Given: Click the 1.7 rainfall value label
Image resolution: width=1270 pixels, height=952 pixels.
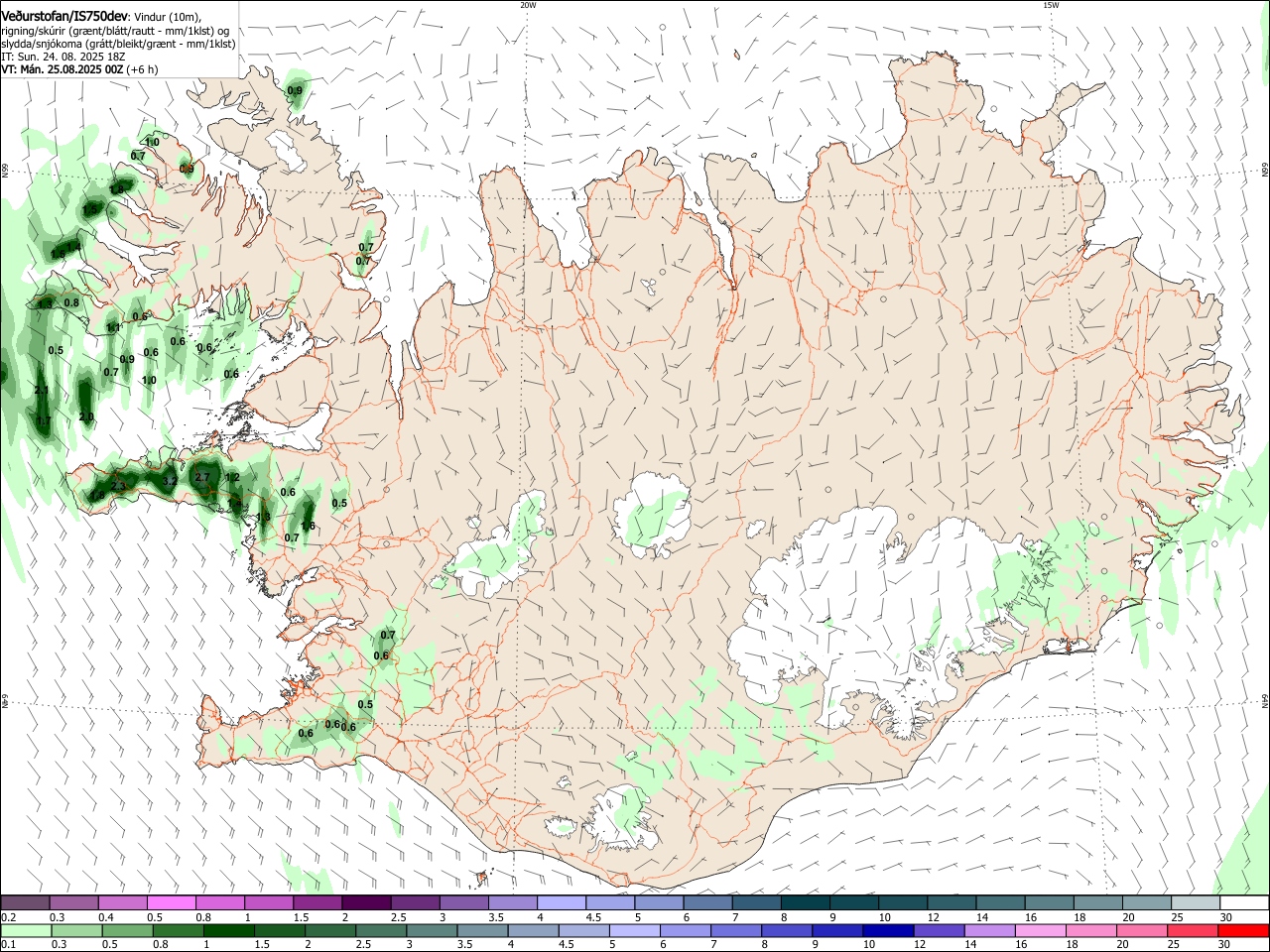Looking at the screenshot, I should point(44,420).
